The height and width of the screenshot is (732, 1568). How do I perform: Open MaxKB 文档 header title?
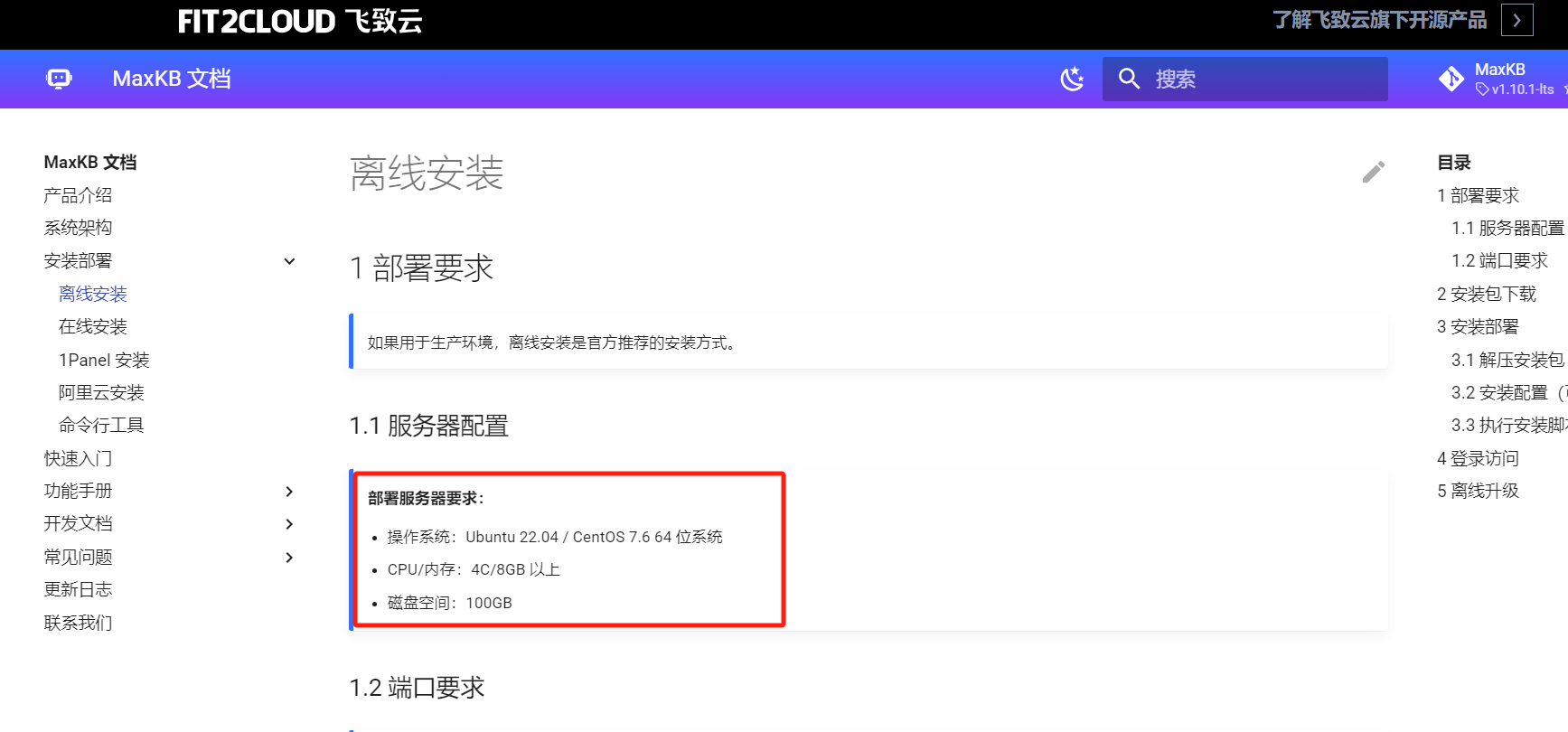[x=172, y=79]
